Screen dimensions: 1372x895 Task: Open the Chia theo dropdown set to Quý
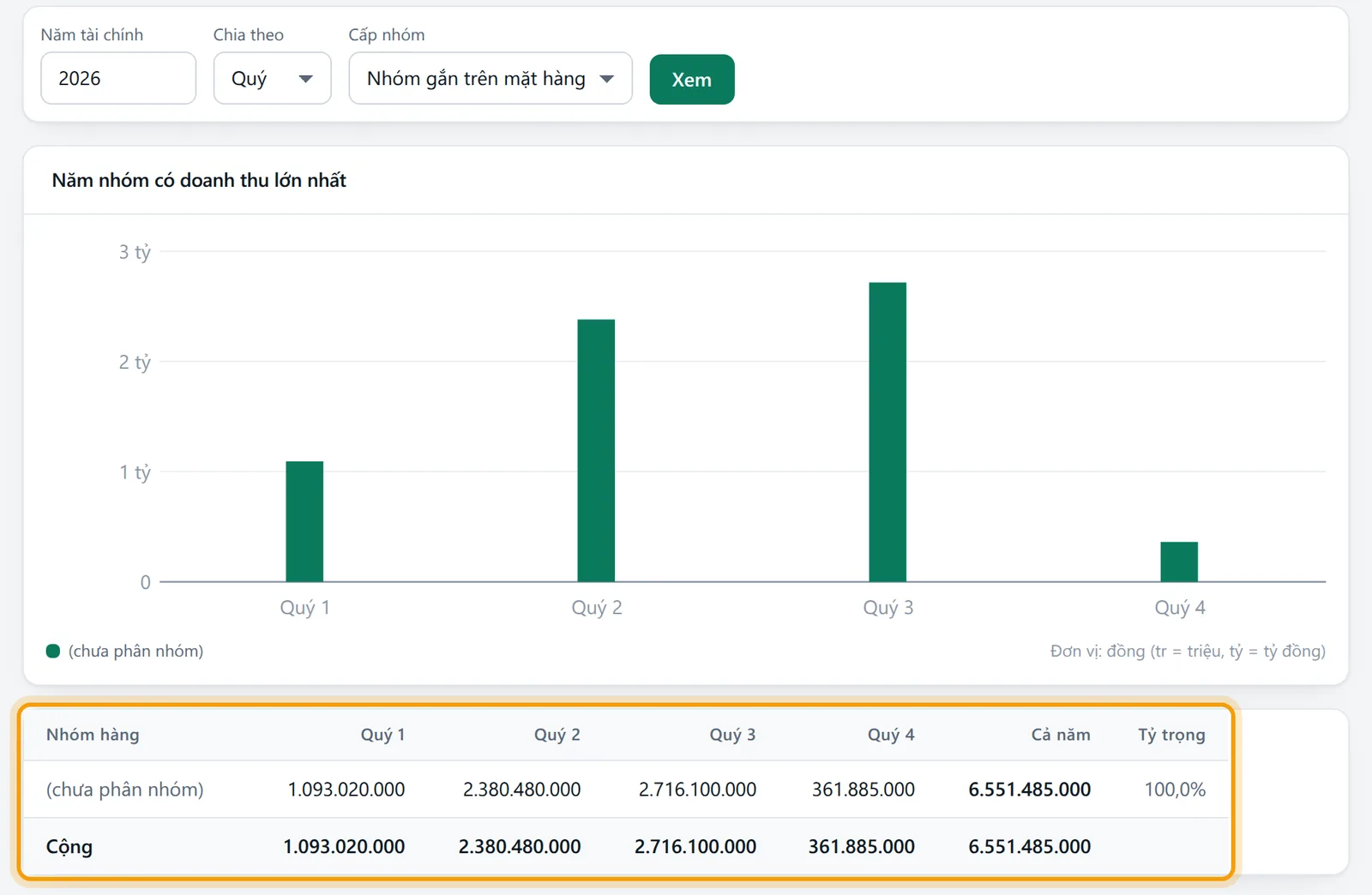point(272,78)
